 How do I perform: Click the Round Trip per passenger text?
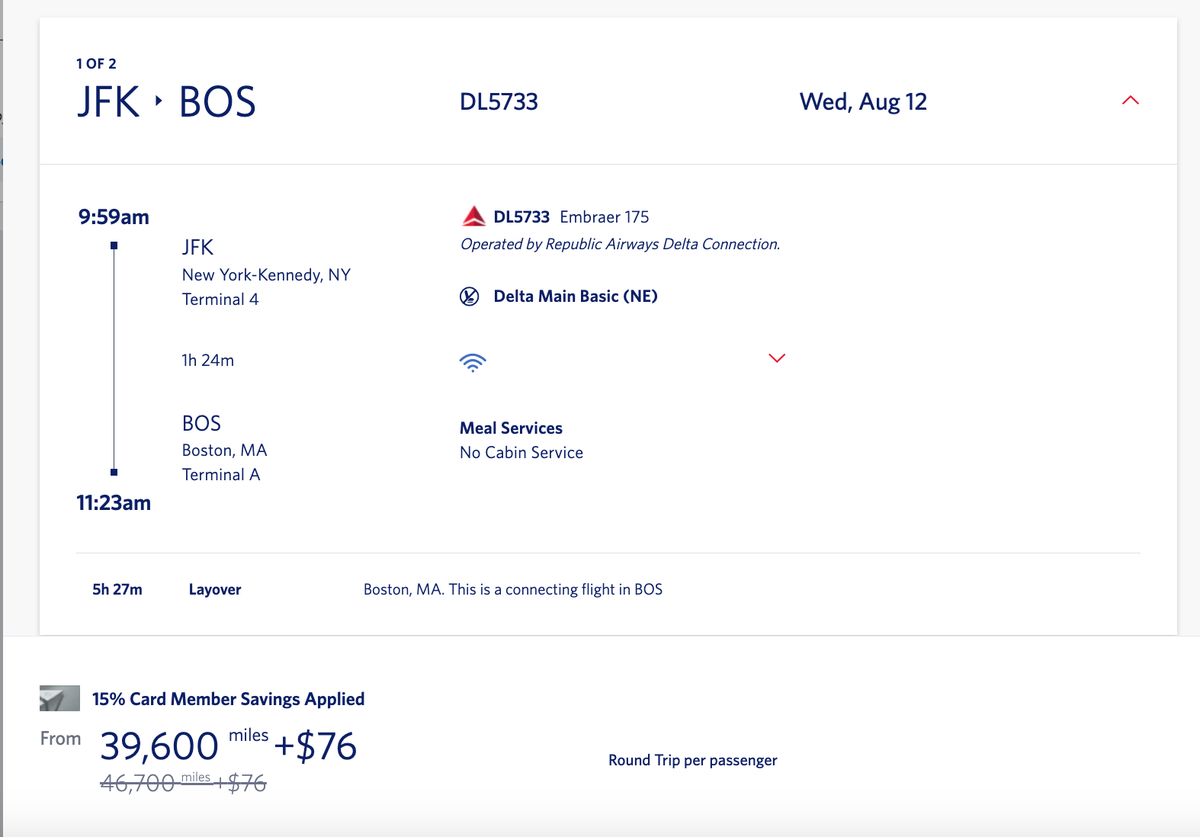692,760
